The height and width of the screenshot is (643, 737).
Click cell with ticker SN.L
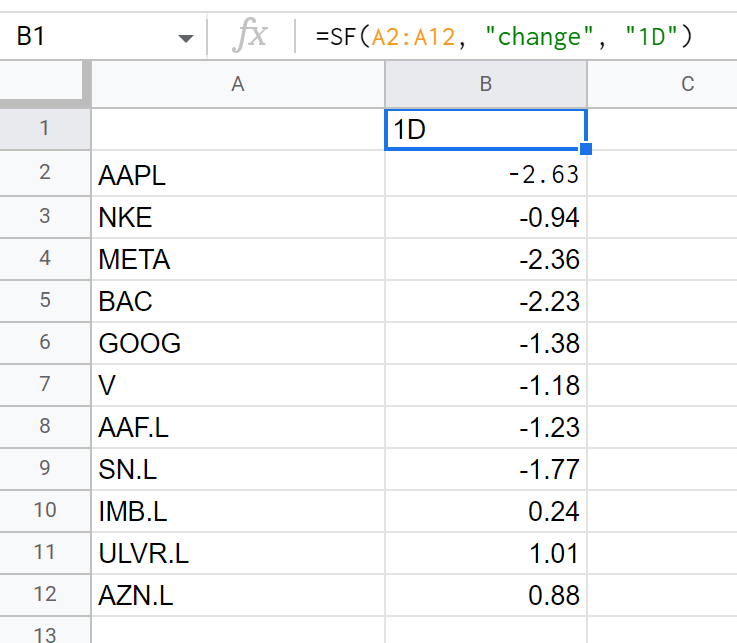[238, 469]
